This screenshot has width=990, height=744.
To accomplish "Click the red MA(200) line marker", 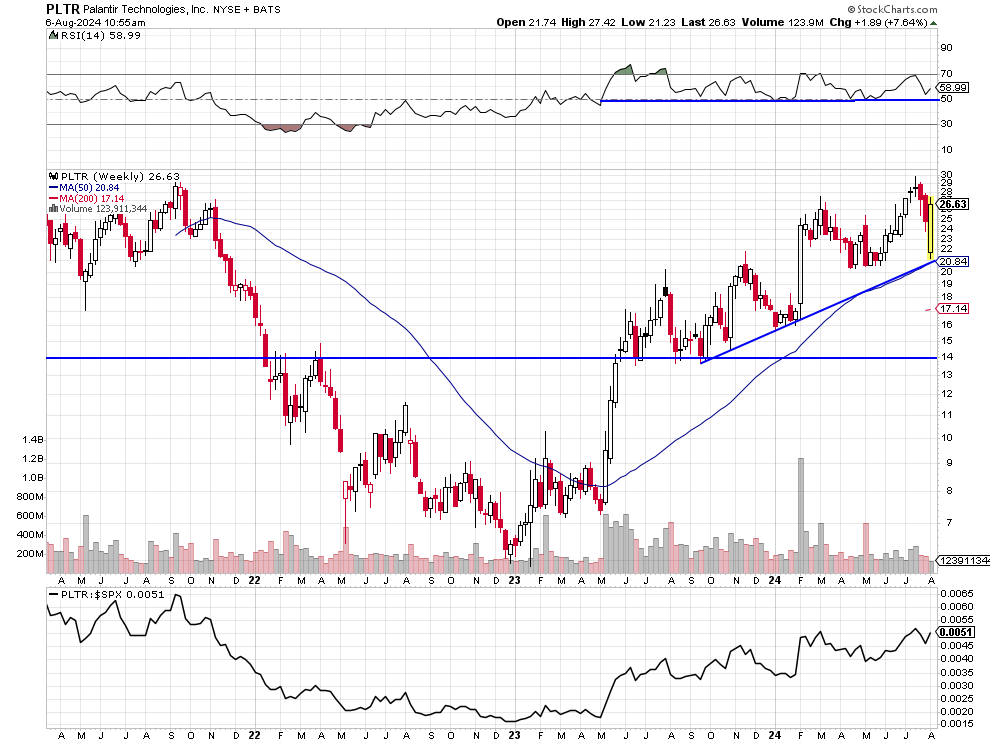I will pyautogui.click(x=54, y=198).
